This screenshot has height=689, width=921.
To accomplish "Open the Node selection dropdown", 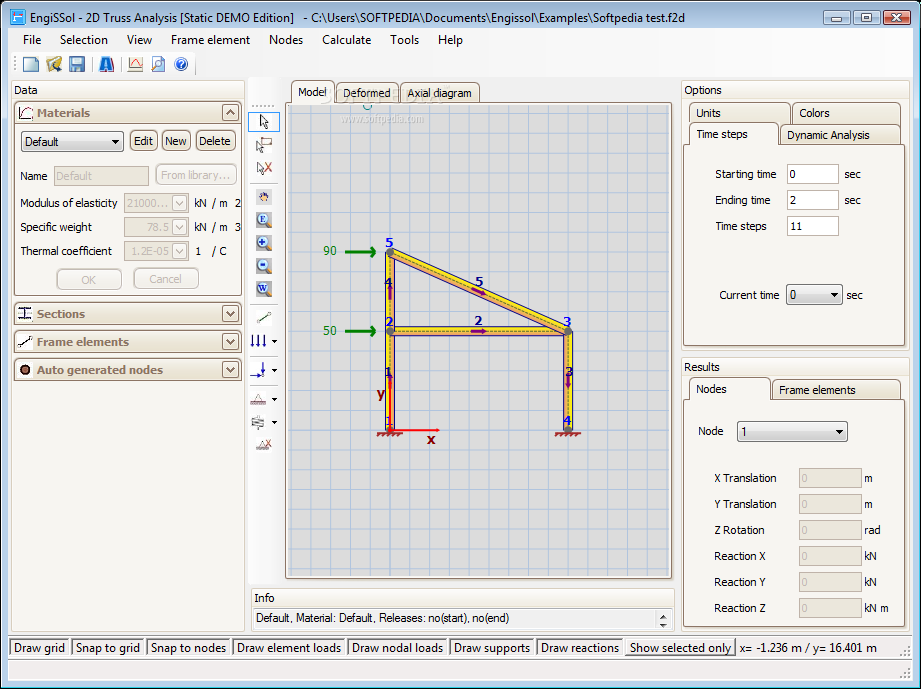I will (792, 432).
